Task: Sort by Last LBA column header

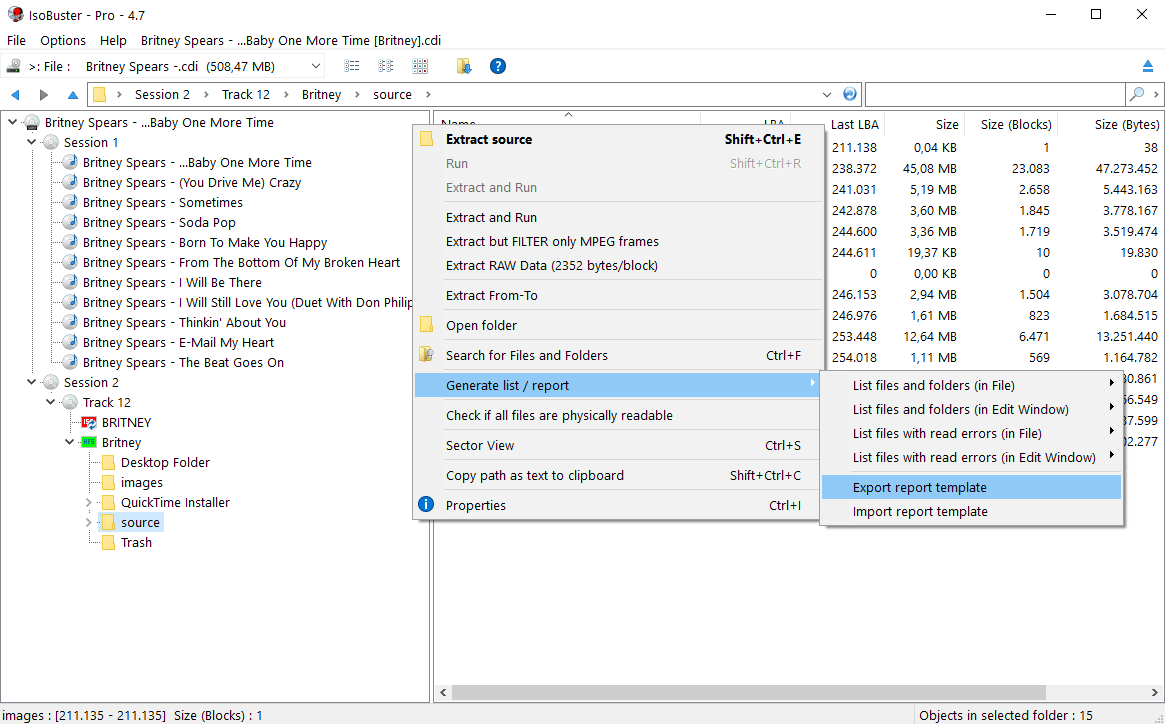Action: tap(854, 124)
